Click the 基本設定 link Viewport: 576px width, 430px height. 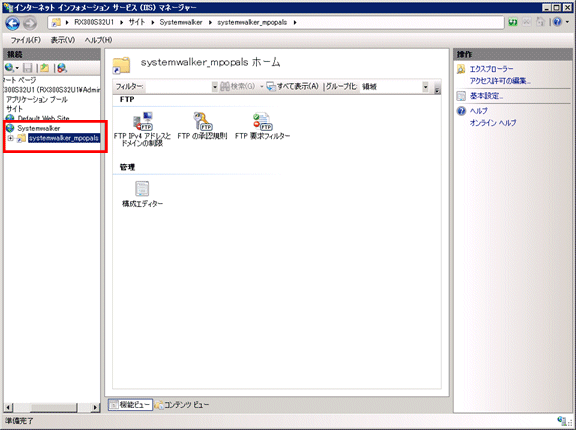click(x=486, y=96)
